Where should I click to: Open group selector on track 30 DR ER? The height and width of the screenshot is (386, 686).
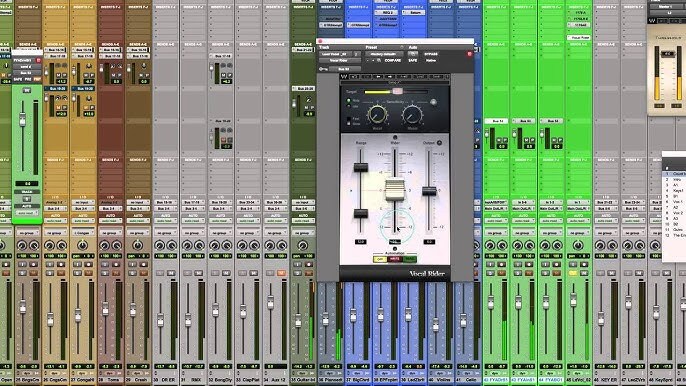[165, 233]
